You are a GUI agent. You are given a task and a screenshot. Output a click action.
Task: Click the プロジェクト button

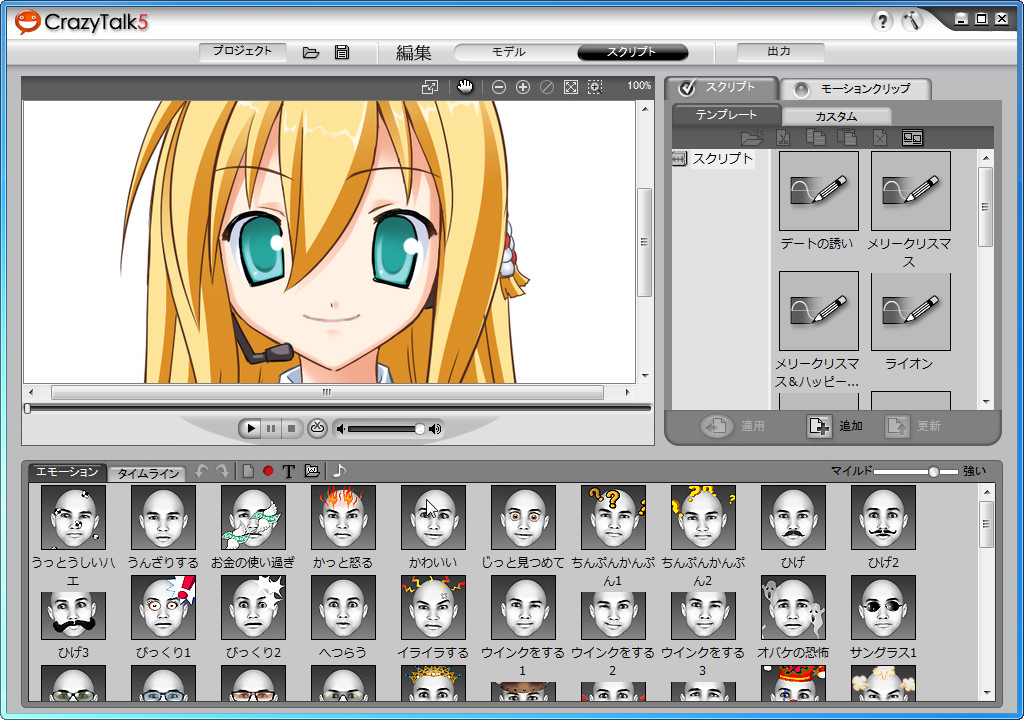pyautogui.click(x=242, y=52)
